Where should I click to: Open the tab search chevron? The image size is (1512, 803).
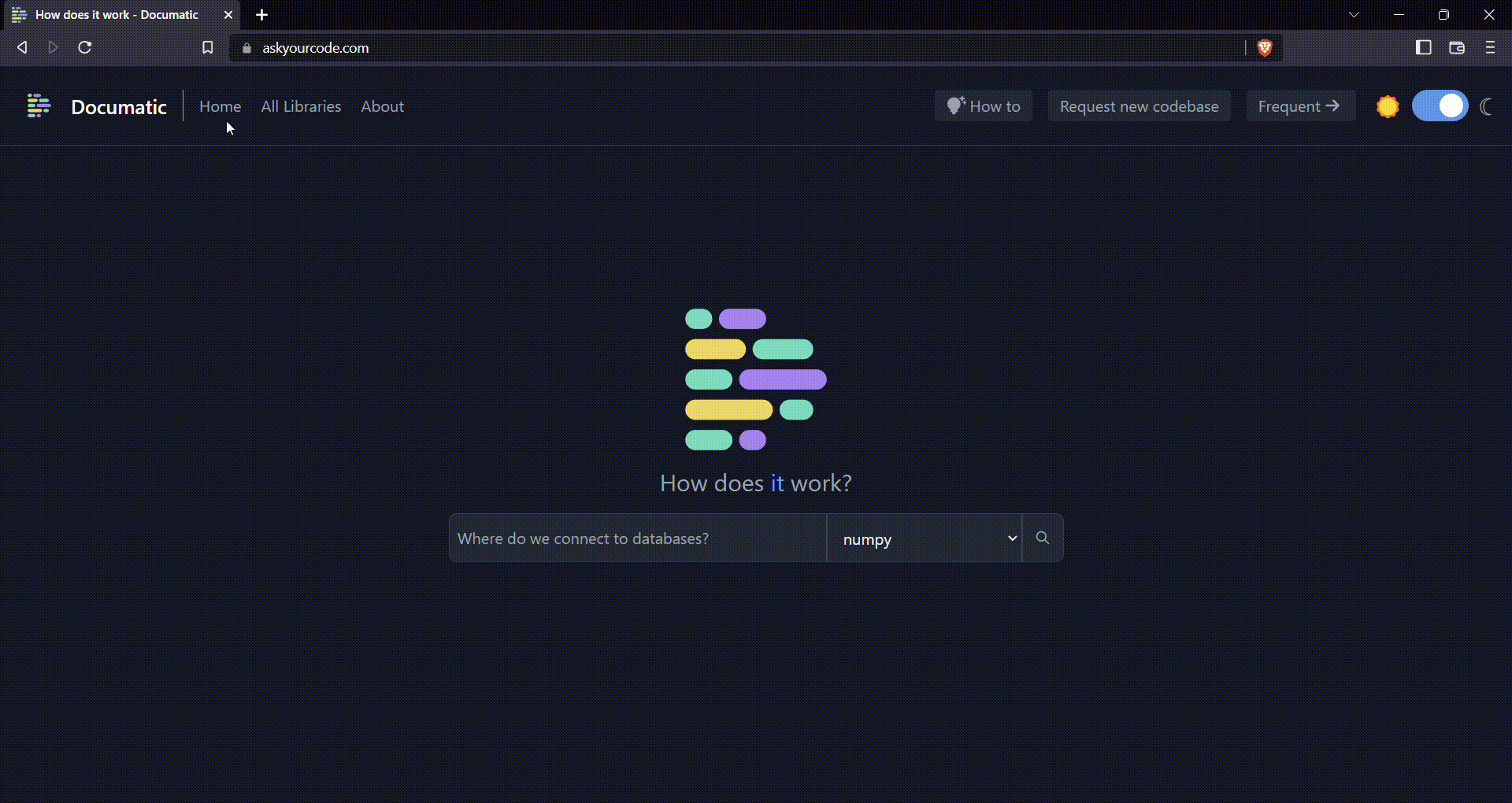(1354, 14)
